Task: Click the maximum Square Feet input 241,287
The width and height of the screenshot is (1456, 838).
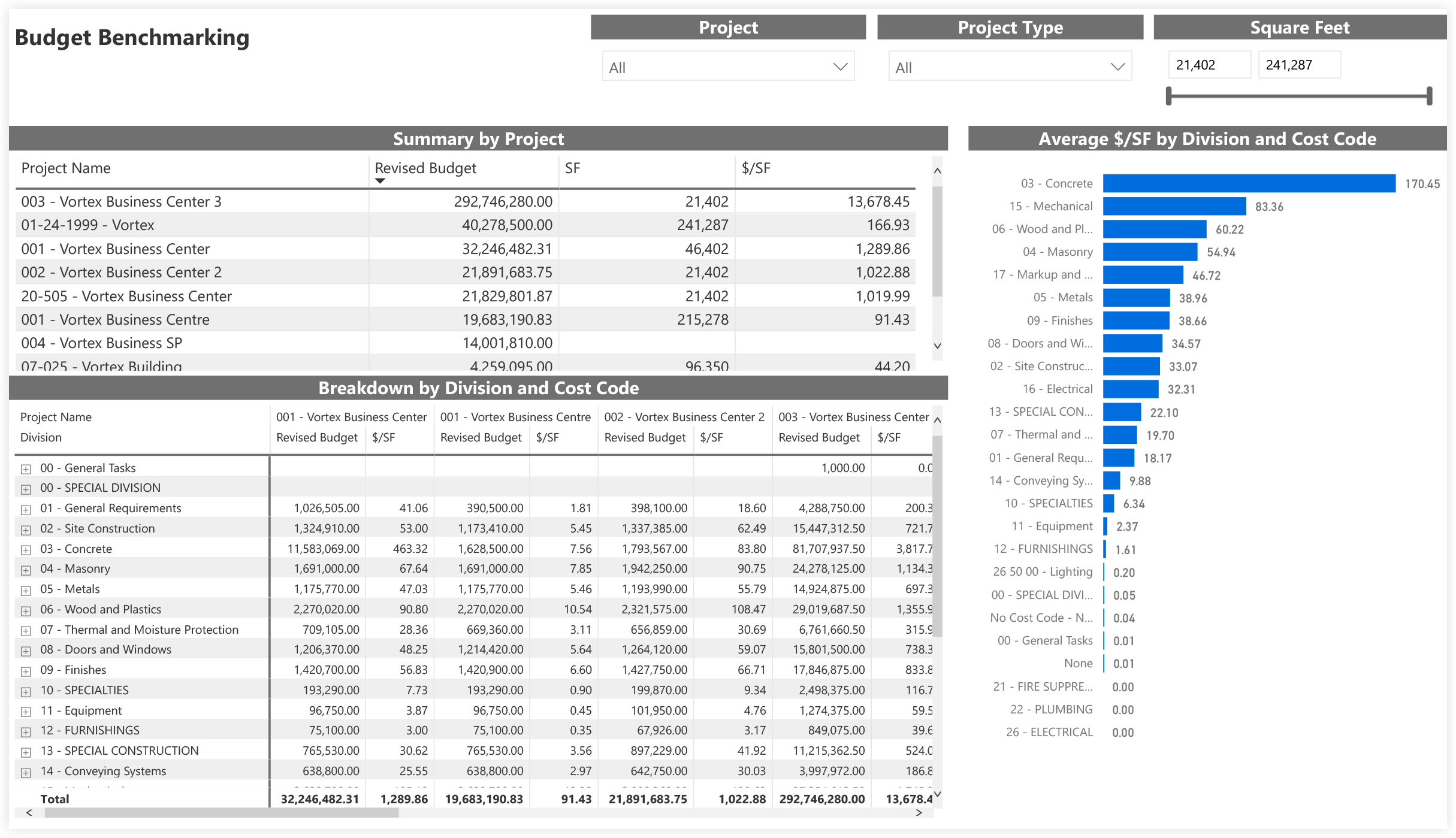Action: (1299, 65)
